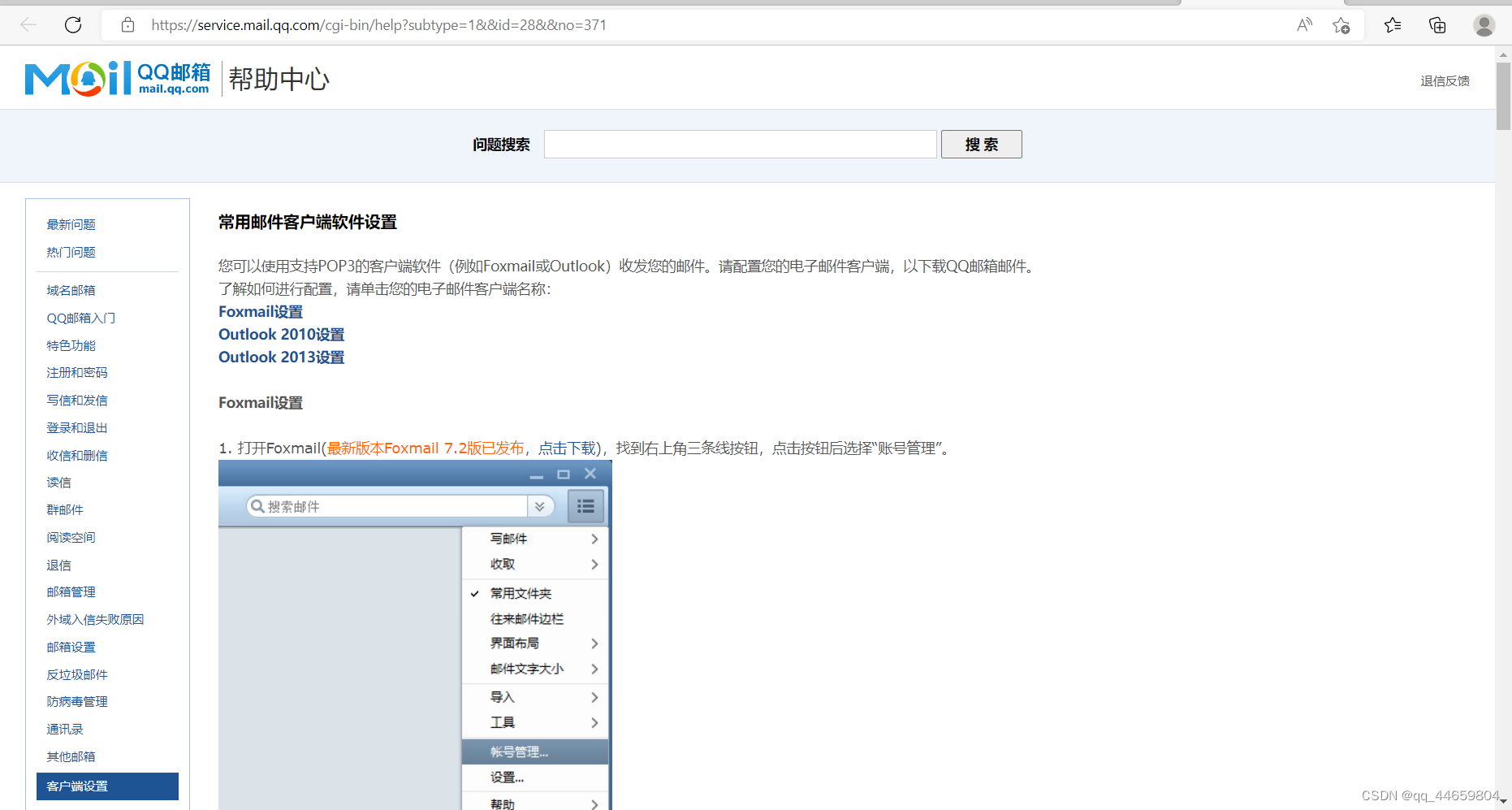
Task: Select highlighted 客户端设置 entry
Action: (107, 786)
